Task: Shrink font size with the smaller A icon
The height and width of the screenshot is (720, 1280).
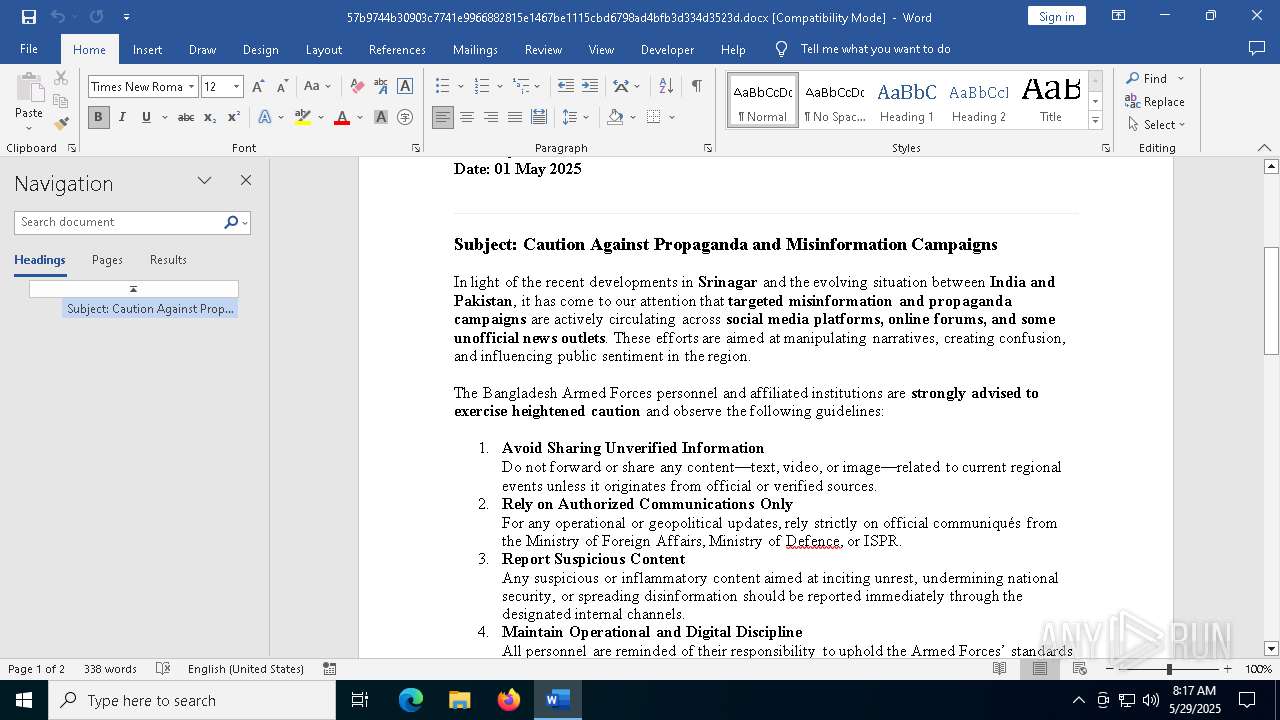Action: 282,87
